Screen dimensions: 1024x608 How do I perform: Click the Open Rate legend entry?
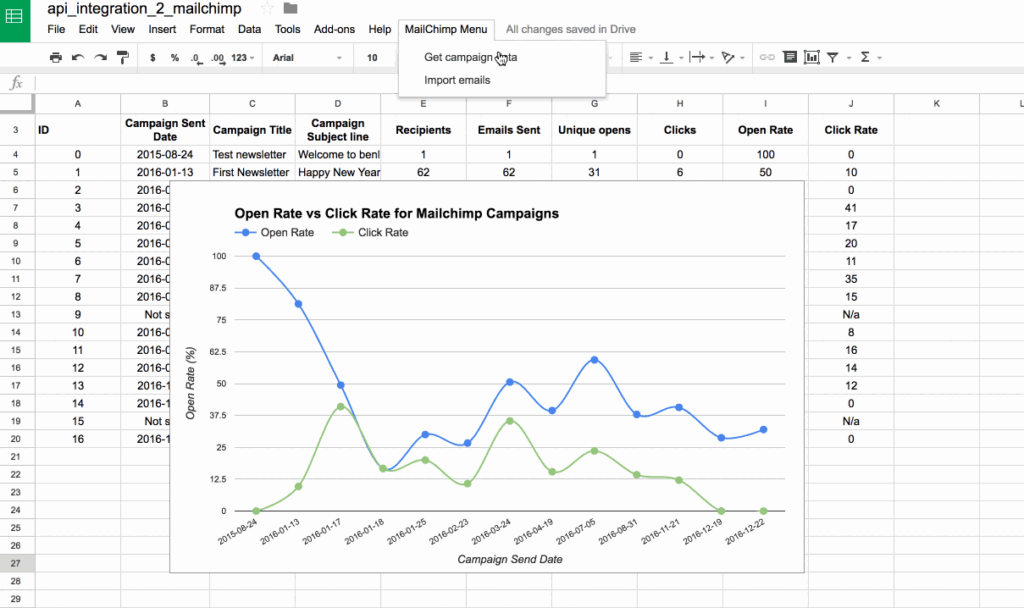(x=274, y=232)
